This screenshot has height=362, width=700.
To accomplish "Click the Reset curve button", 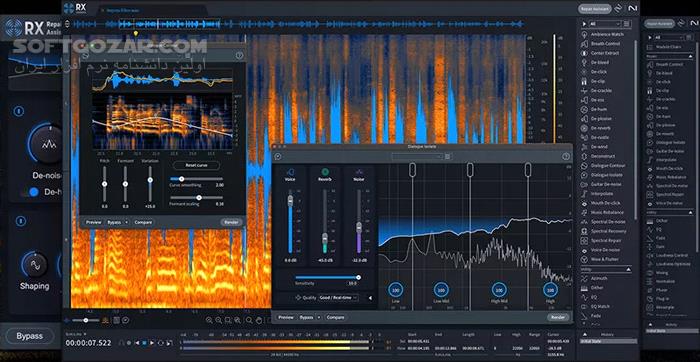I will pyautogui.click(x=196, y=166).
